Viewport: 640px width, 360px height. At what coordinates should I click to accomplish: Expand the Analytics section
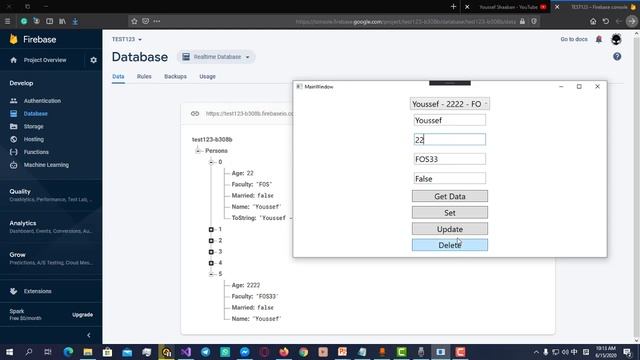pos(51,227)
